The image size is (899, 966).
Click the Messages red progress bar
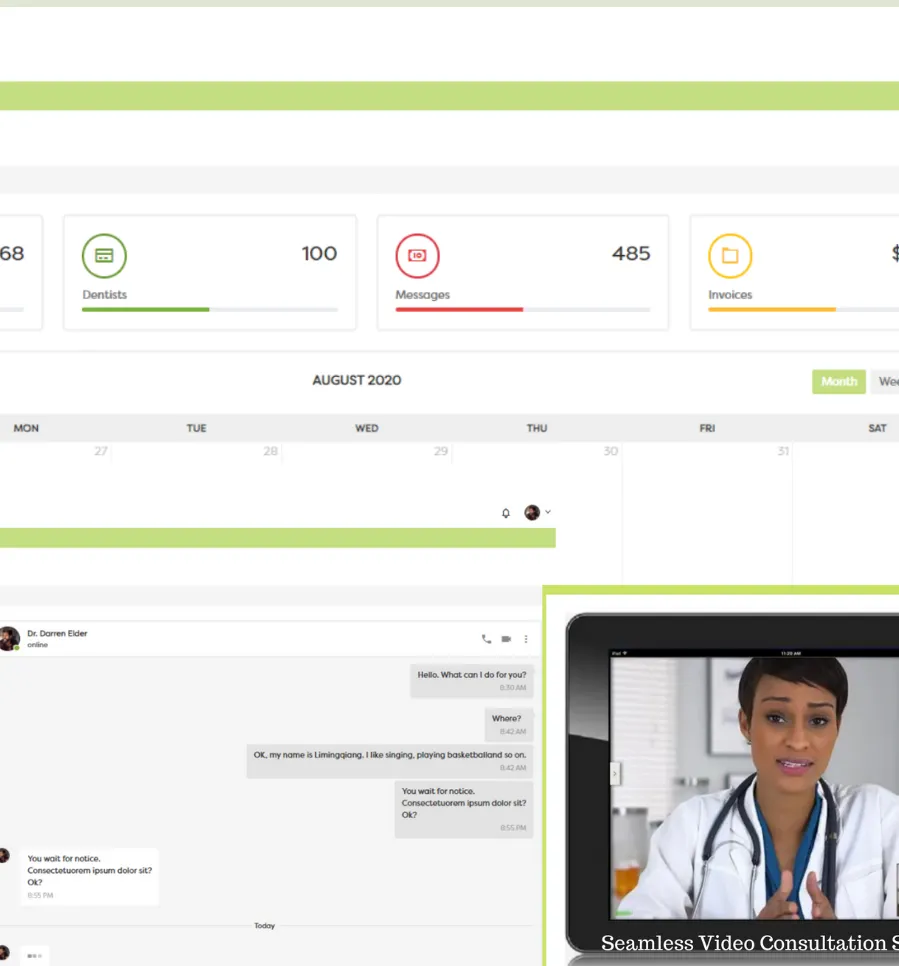(x=459, y=310)
